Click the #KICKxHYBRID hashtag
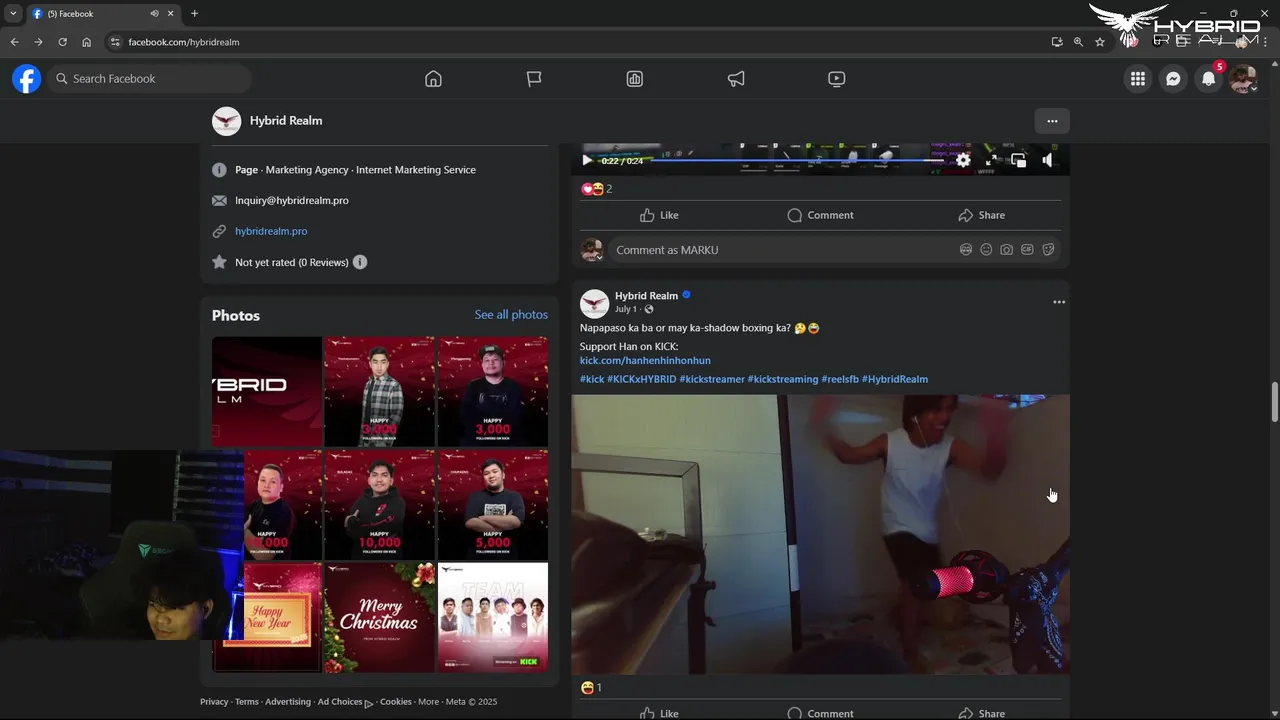 (x=642, y=380)
